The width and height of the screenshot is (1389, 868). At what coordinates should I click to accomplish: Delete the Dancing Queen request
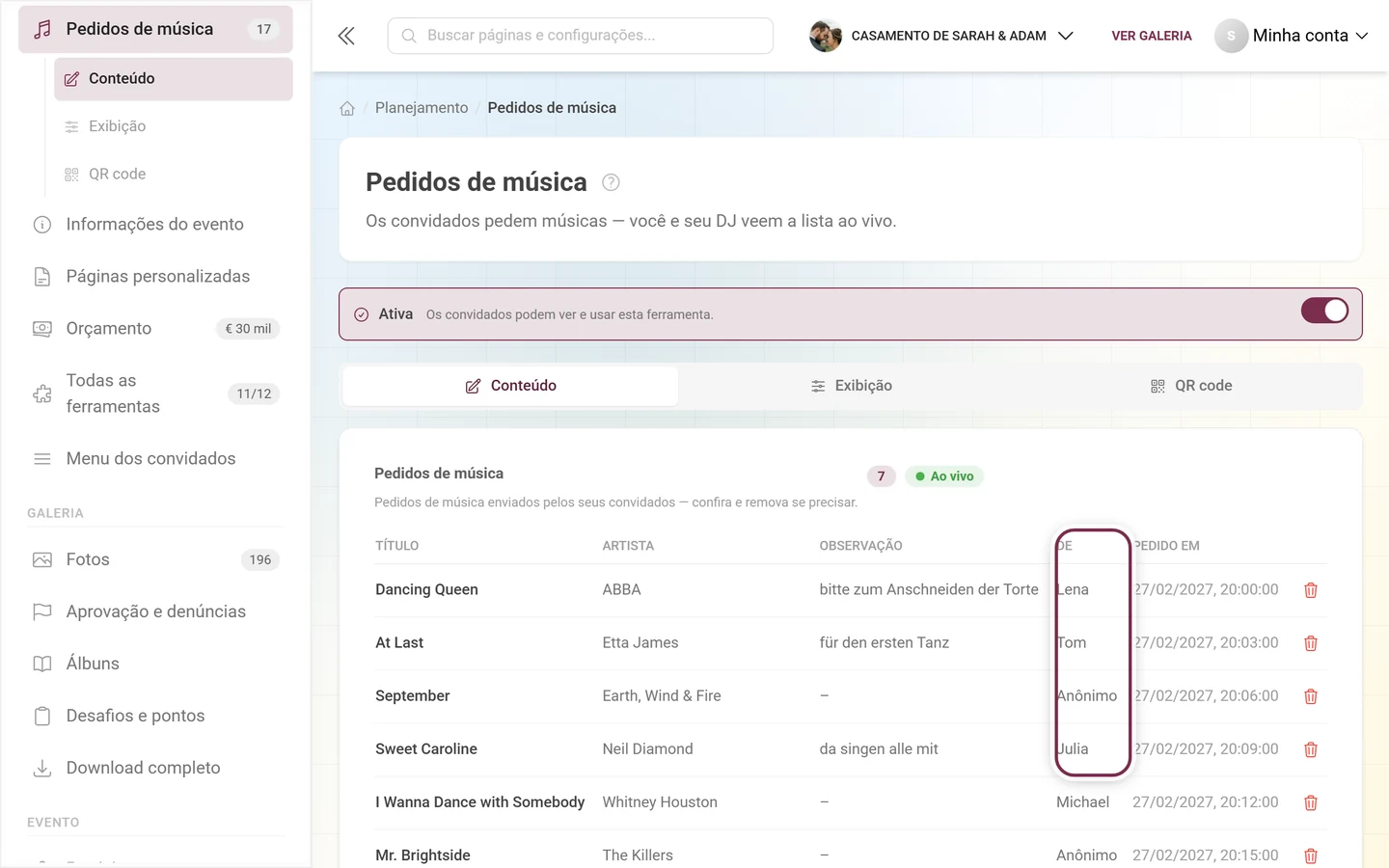click(1310, 590)
